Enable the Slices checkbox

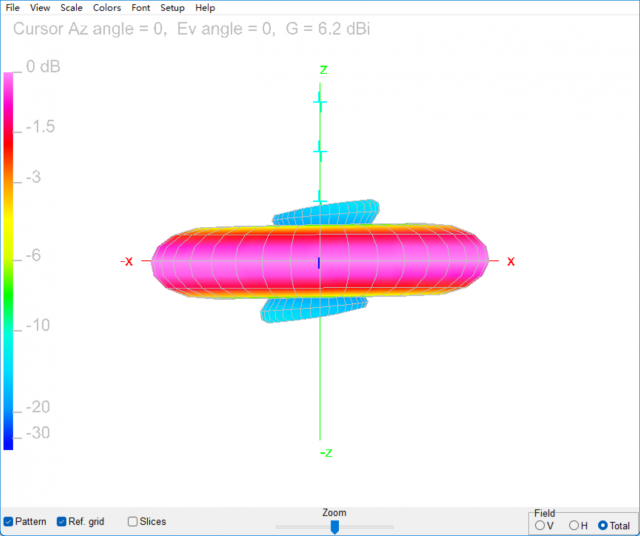[133, 522]
